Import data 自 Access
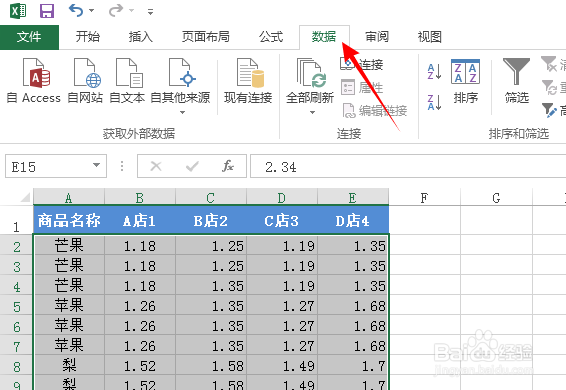This screenshot has height=390, width=566. click(34, 81)
